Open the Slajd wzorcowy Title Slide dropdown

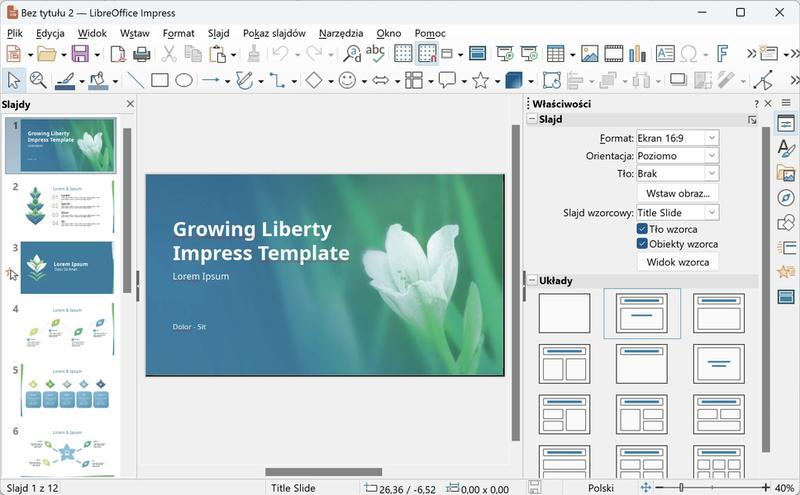click(x=678, y=212)
